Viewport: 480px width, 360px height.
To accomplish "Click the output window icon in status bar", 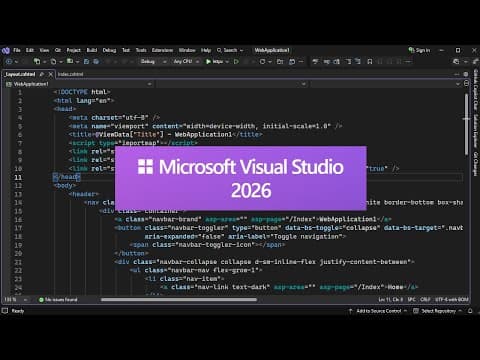I will 5,311.
